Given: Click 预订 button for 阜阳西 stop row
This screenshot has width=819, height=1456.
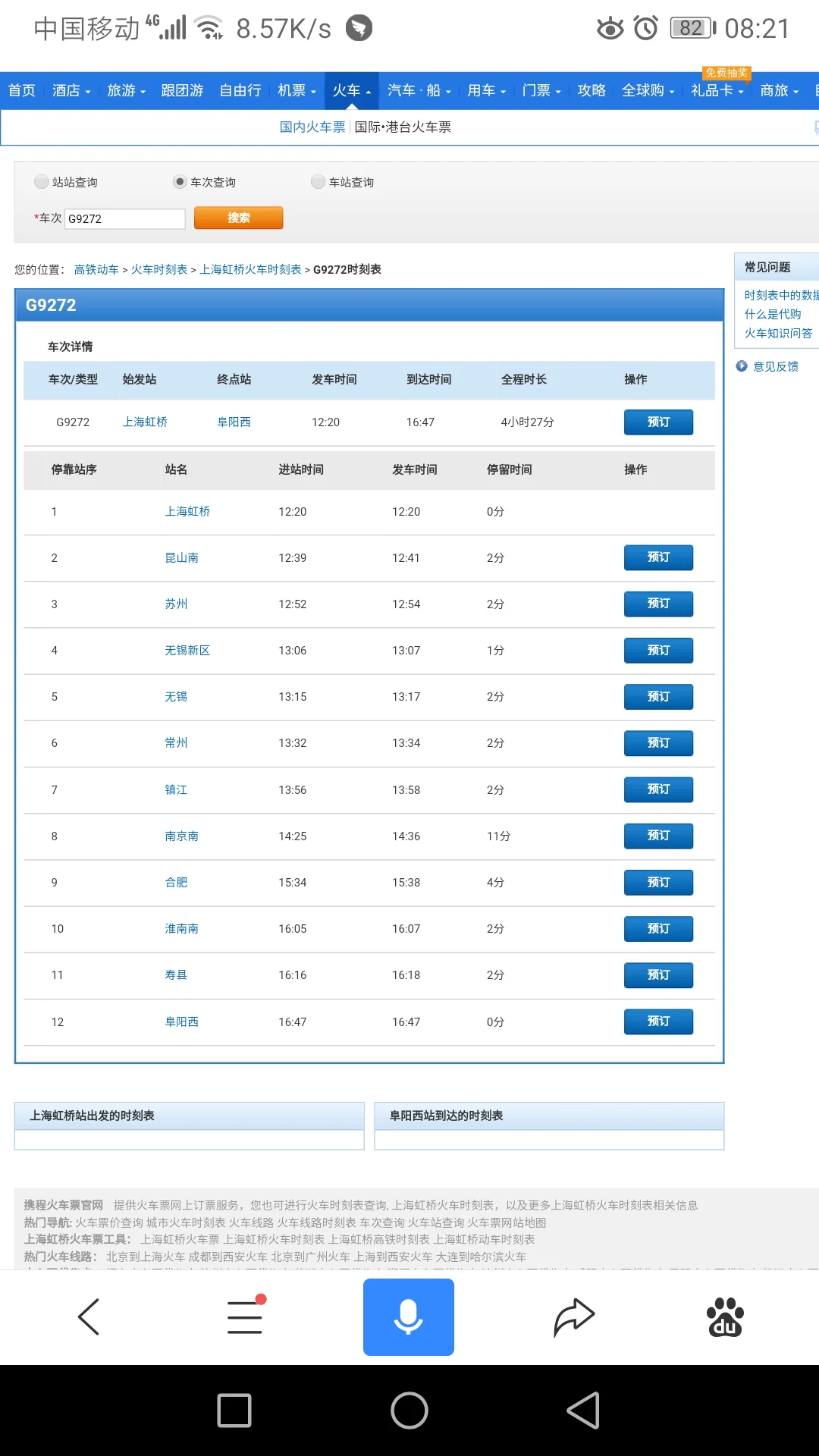Looking at the screenshot, I should pos(658,1021).
